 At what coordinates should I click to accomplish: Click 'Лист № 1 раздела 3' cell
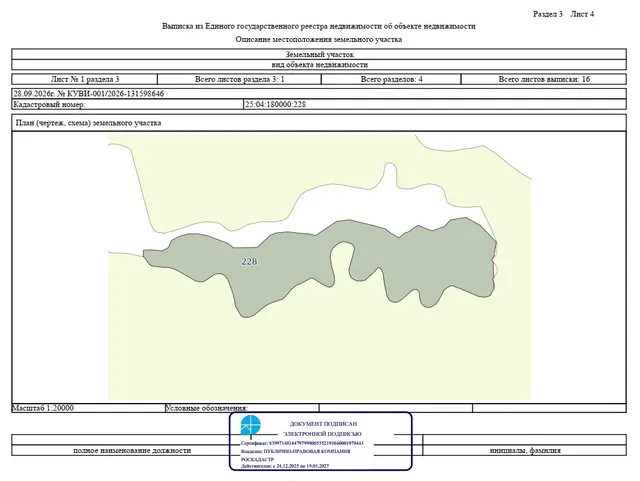point(84,79)
